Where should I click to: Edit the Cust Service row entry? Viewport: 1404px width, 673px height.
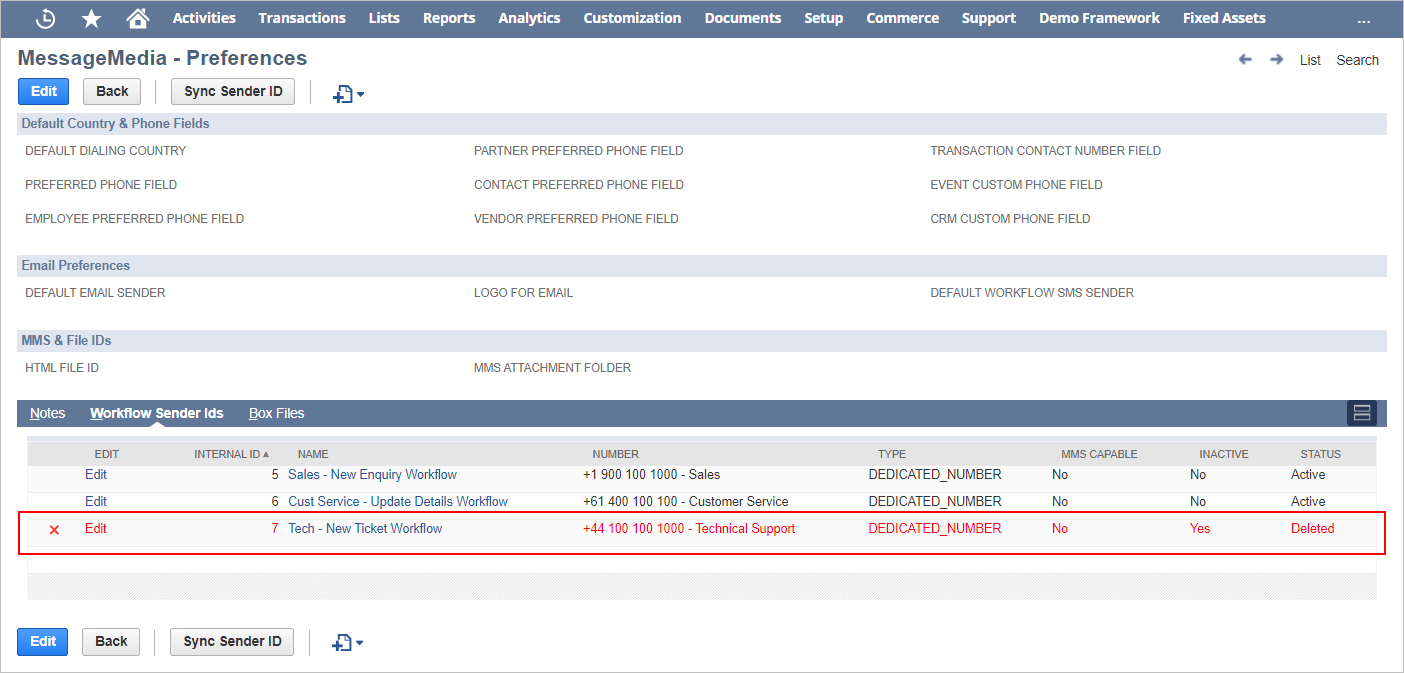coord(96,502)
